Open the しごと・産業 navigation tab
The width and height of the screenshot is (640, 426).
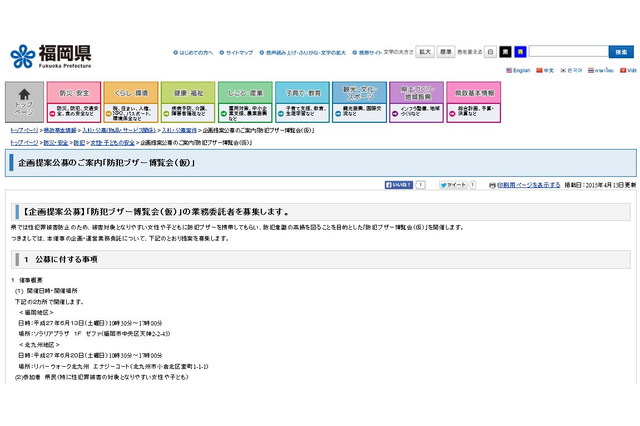pyautogui.click(x=245, y=93)
